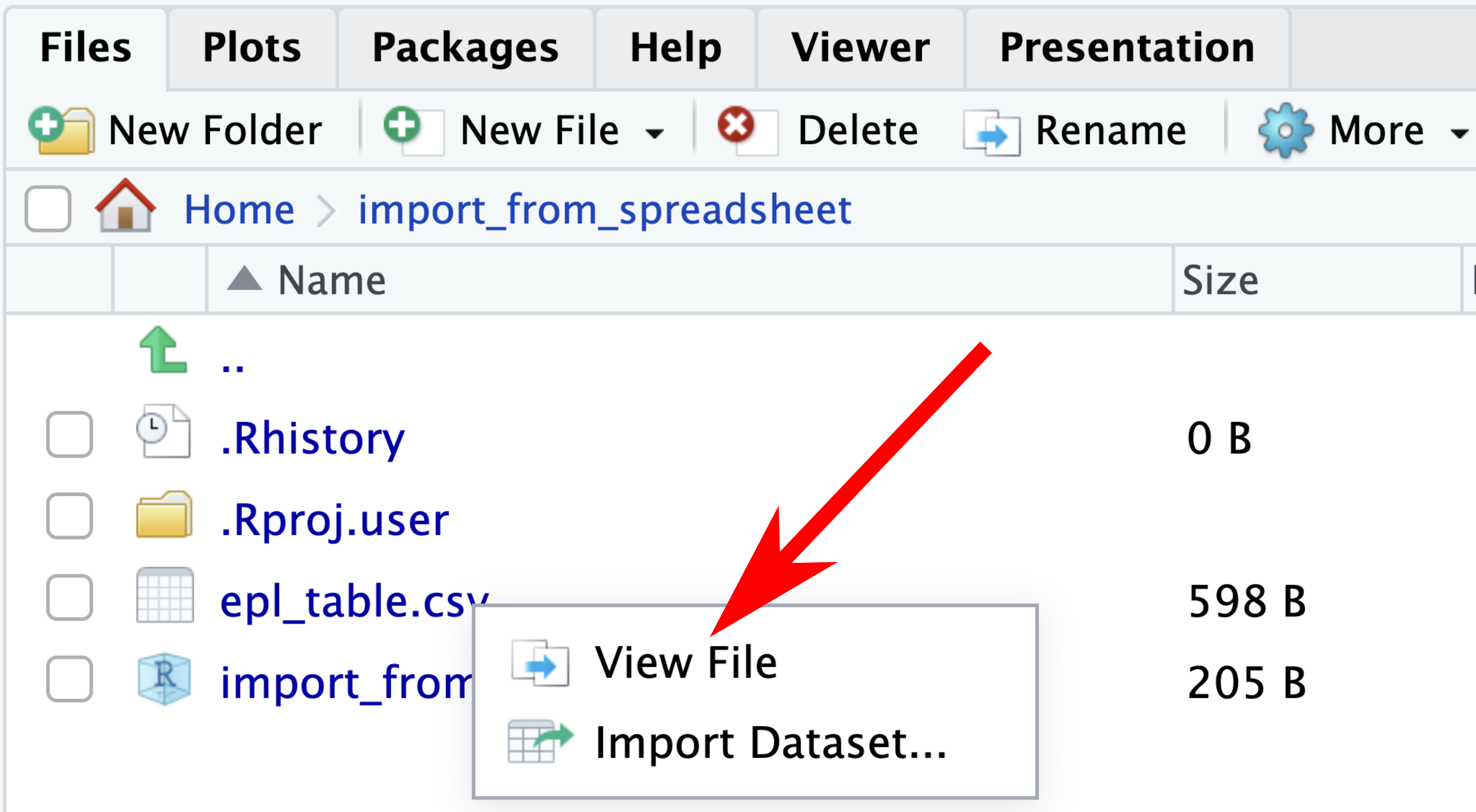The height and width of the screenshot is (812, 1476).
Task: Open the import_from_spreadsheet breadcrumb link
Action: (604, 210)
